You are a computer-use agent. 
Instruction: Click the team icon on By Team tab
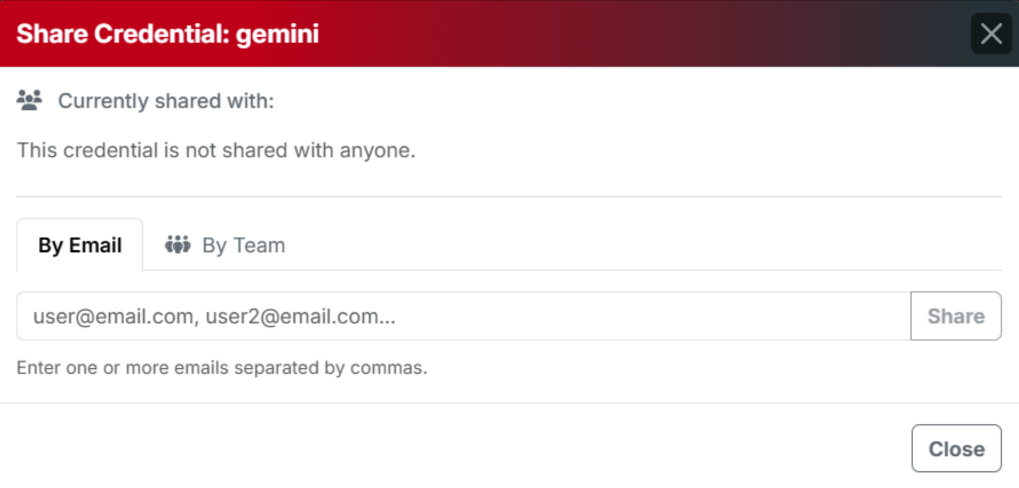178,245
